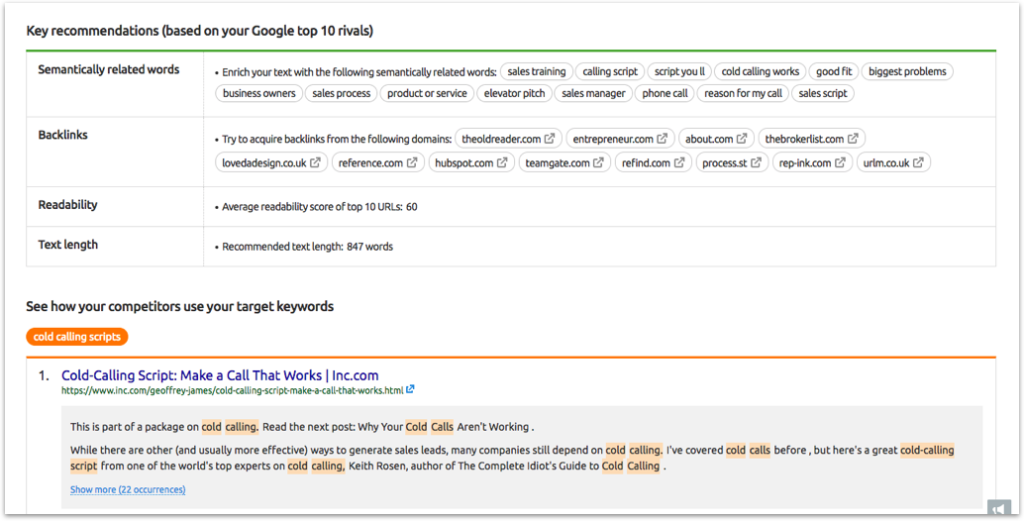
Task: Click the 'Semantically related words' row label
Action: pyautogui.click(x=109, y=69)
